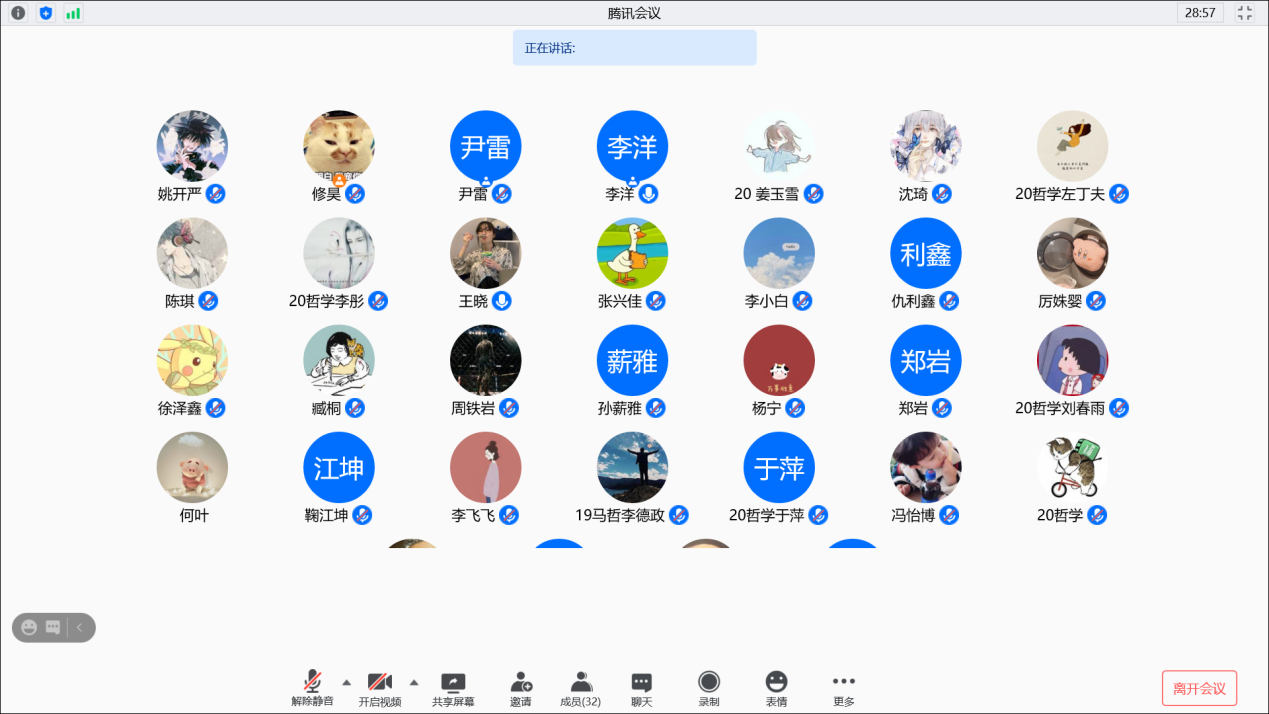The height and width of the screenshot is (714, 1269).
Task: Turn on video (开启视频)
Action: (379, 689)
